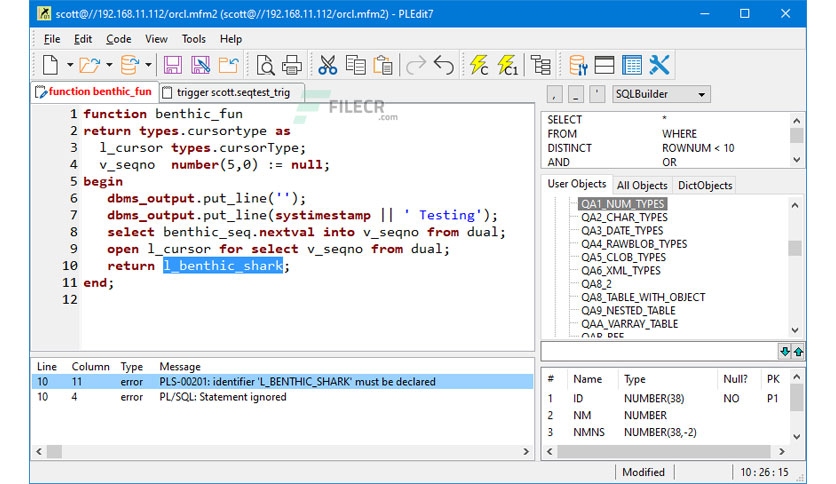Select the PLS-00201 error message row
The image size is (836, 484).
point(283,382)
